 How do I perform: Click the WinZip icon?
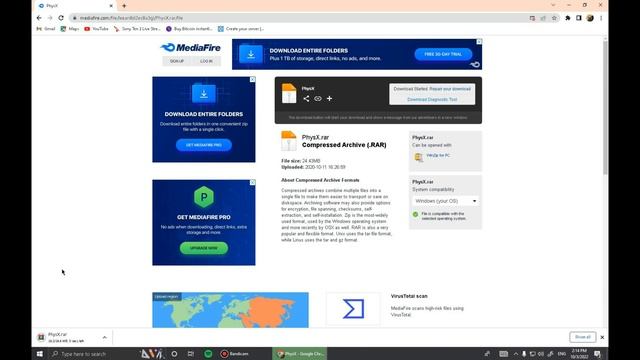(x=418, y=157)
